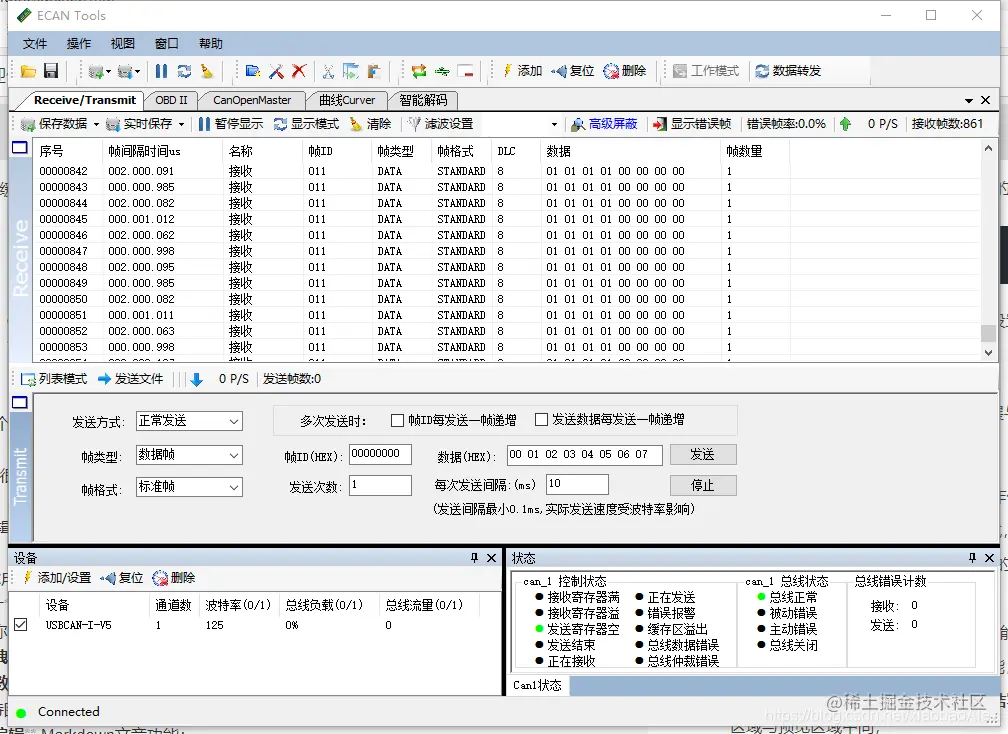Expand first database icon dropdown in top toolbar
The height and width of the screenshot is (734, 1008).
pyautogui.click(x=109, y=71)
